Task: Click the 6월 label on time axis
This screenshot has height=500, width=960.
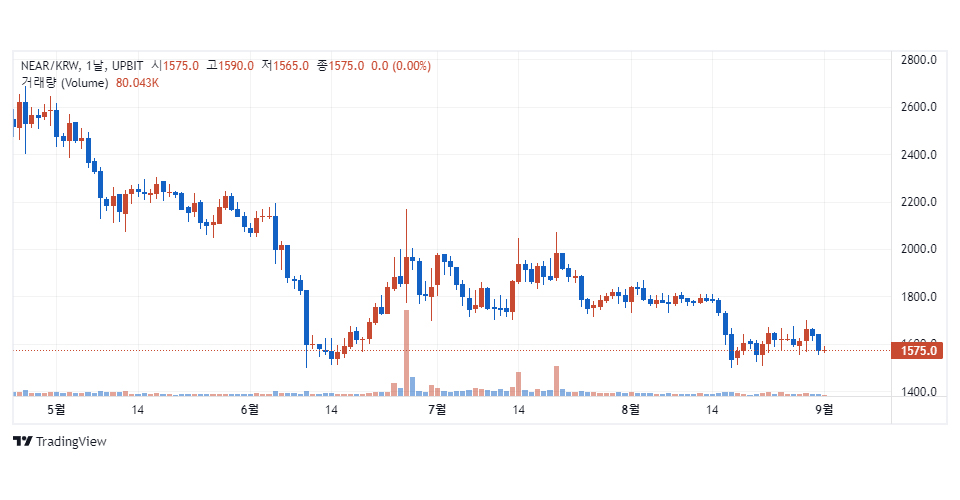Action: point(249,409)
